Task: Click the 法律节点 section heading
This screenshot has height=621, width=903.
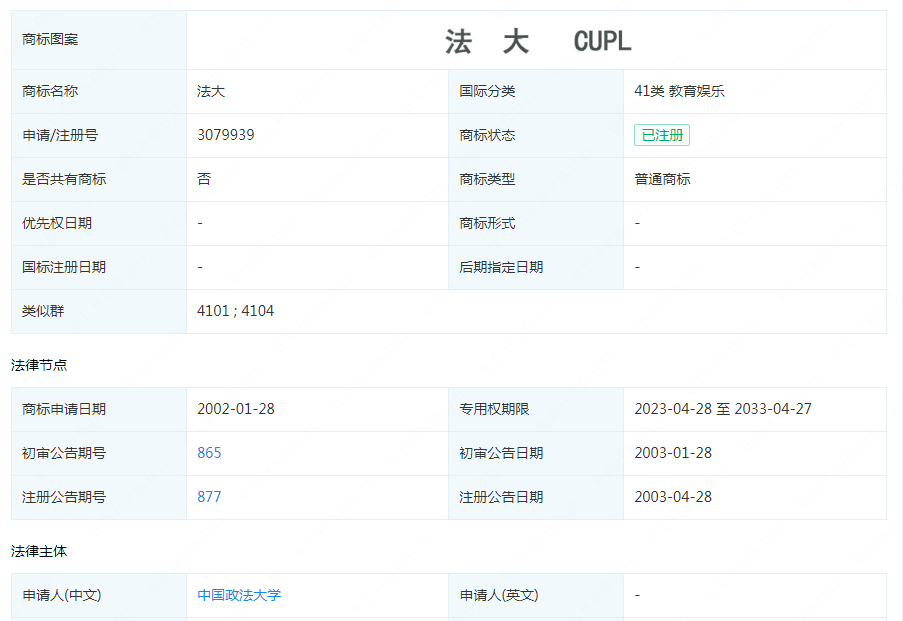Action: pyautogui.click(x=39, y=365)
